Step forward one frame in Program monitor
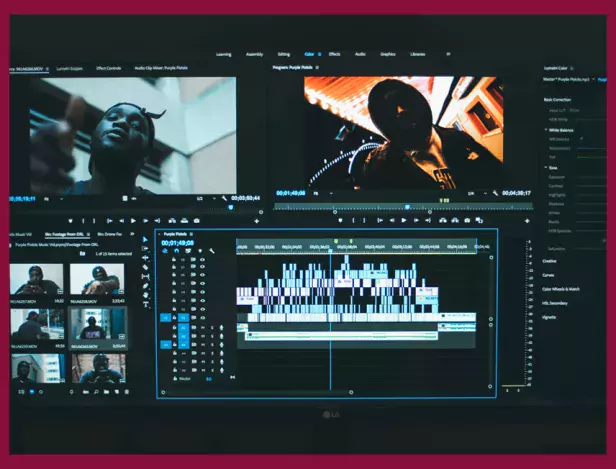 tap(416, 220)
